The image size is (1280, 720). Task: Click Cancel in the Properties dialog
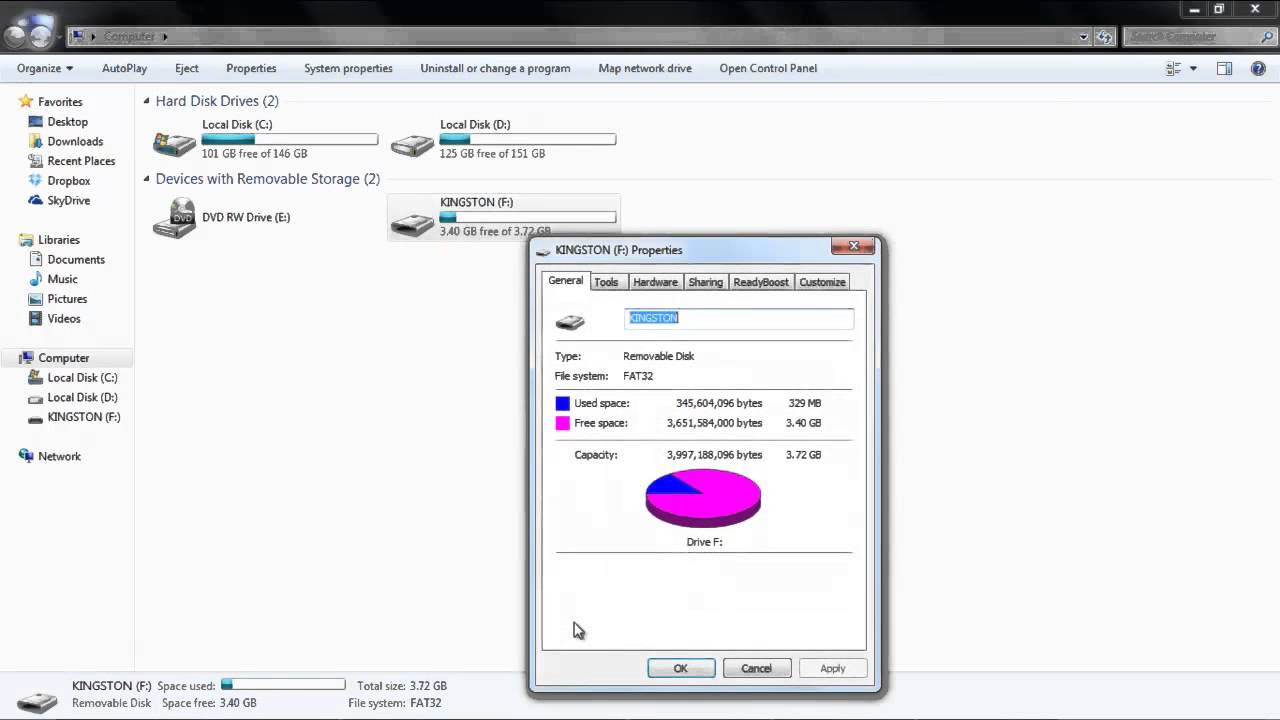pyautogui.click(x=756, y=668)
